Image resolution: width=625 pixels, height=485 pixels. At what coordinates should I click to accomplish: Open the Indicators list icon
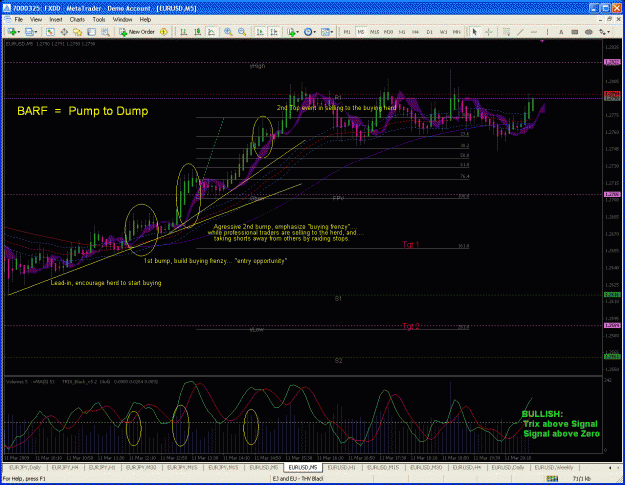tap(291, 32)
